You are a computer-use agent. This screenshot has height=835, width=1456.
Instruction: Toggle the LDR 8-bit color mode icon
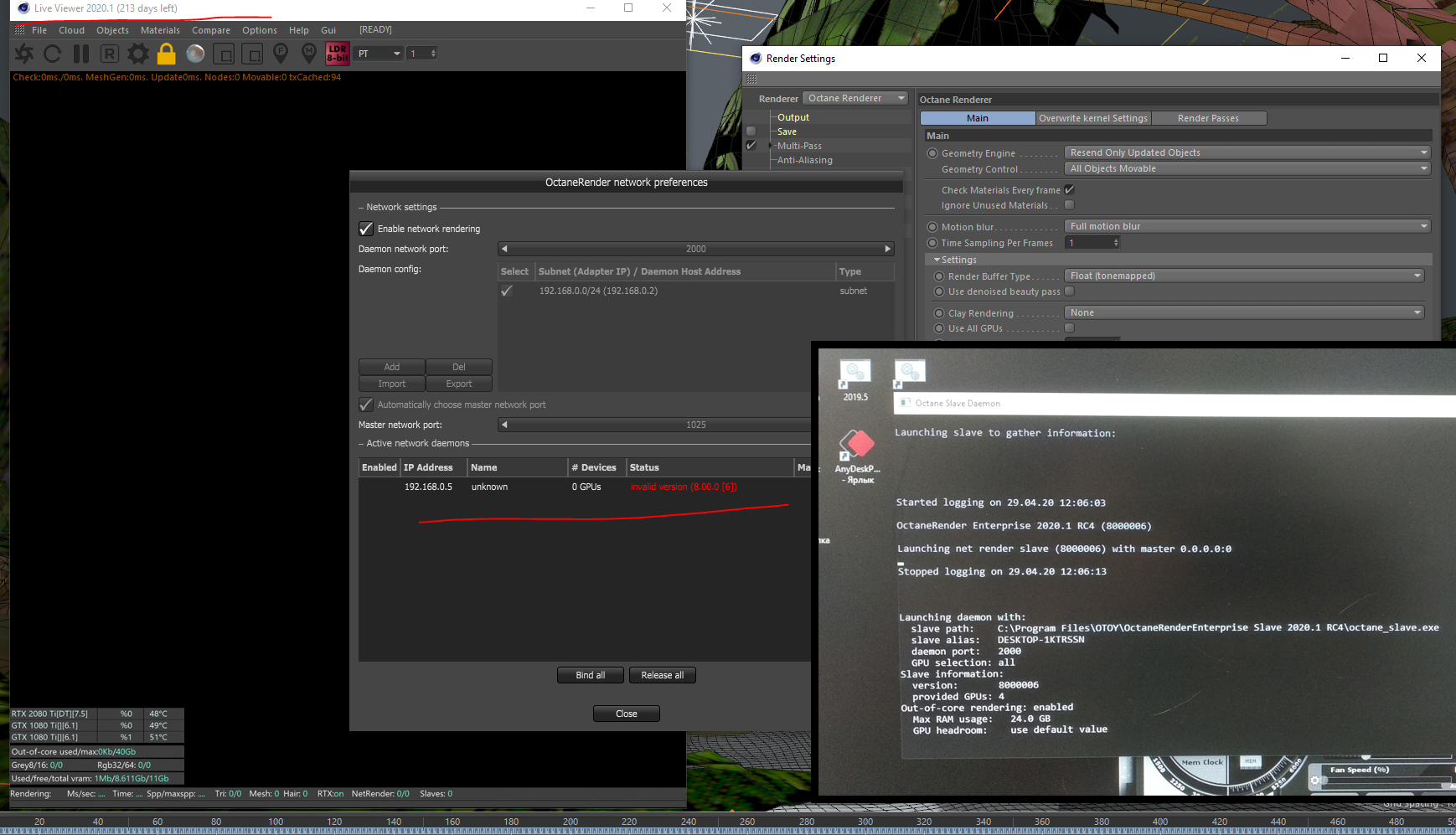[x=338, y=54]
